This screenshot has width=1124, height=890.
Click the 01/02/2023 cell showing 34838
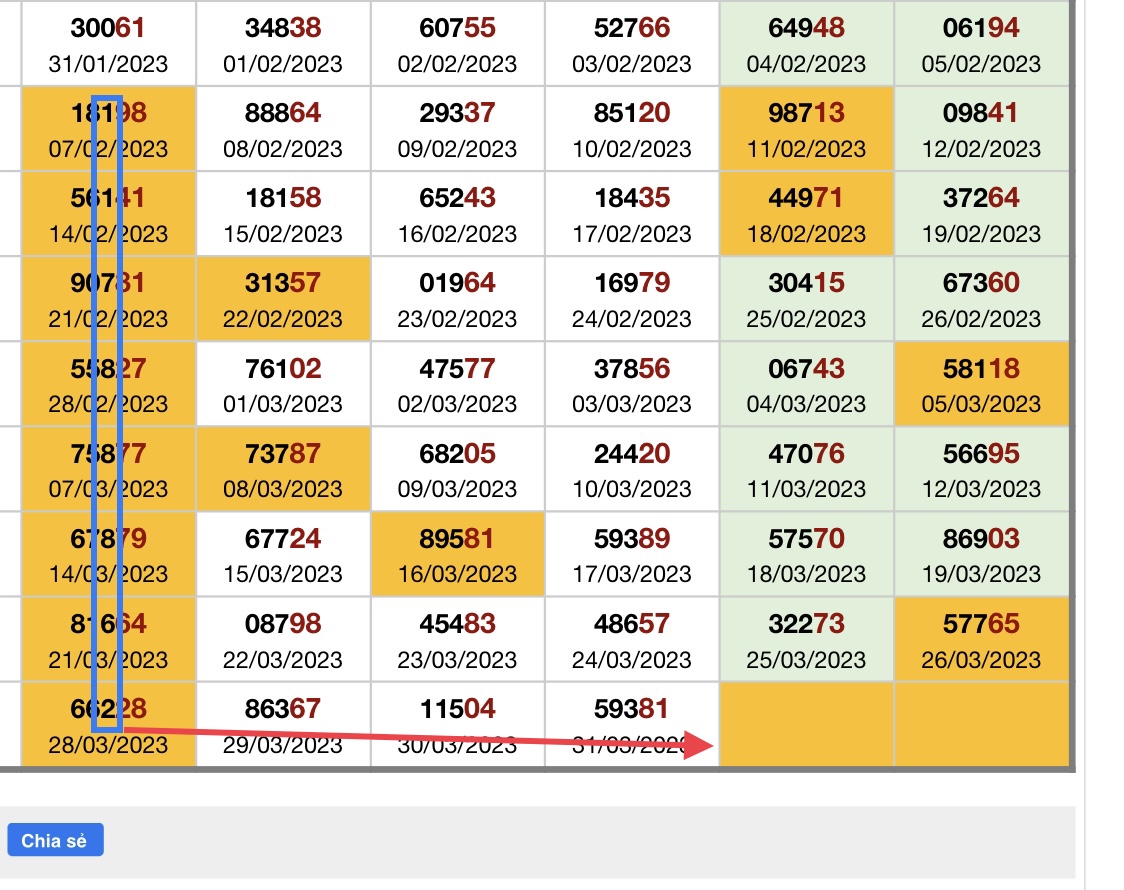point(283,44)
